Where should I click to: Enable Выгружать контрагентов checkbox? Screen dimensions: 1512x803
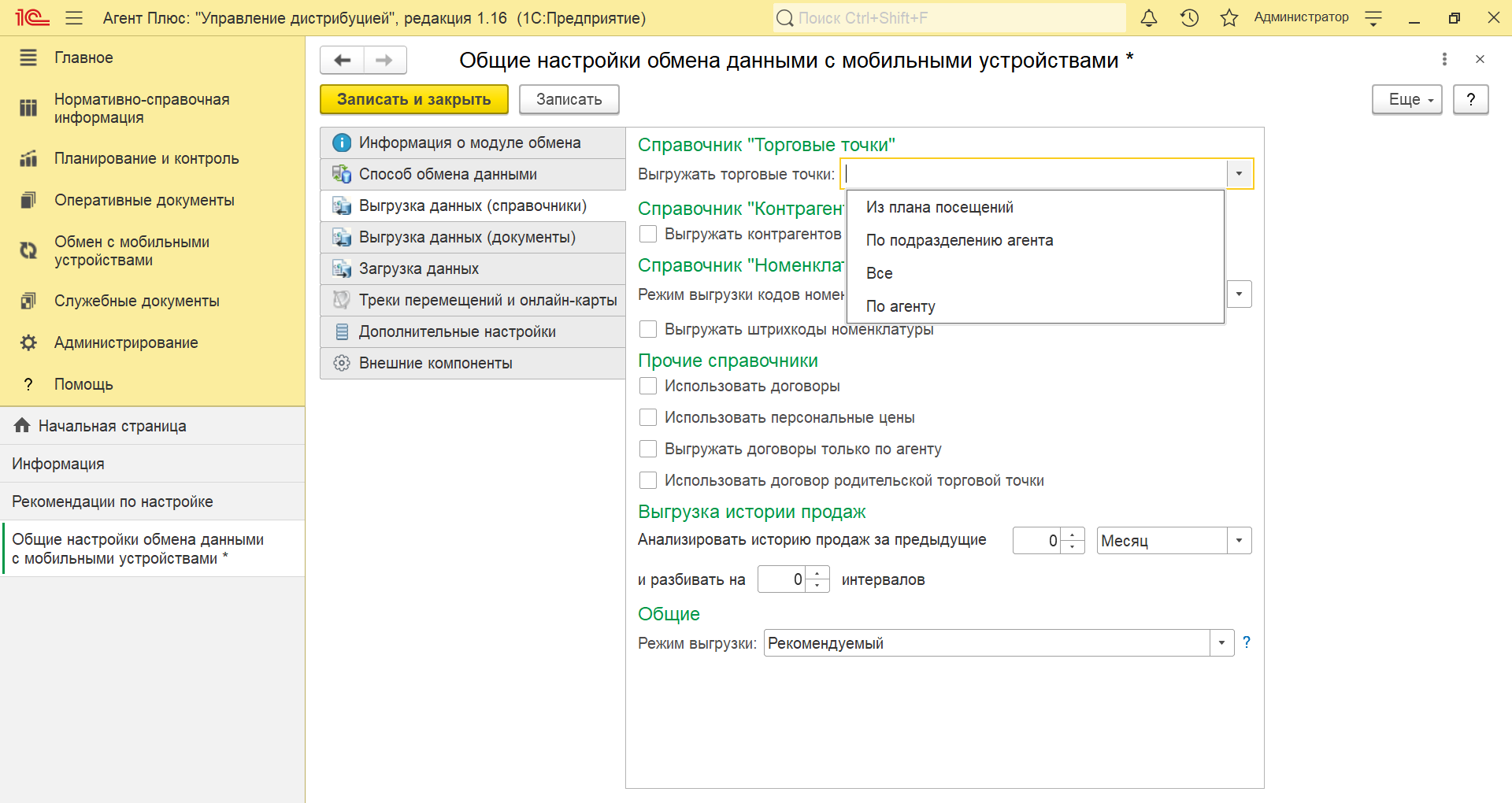coord(648,234)
